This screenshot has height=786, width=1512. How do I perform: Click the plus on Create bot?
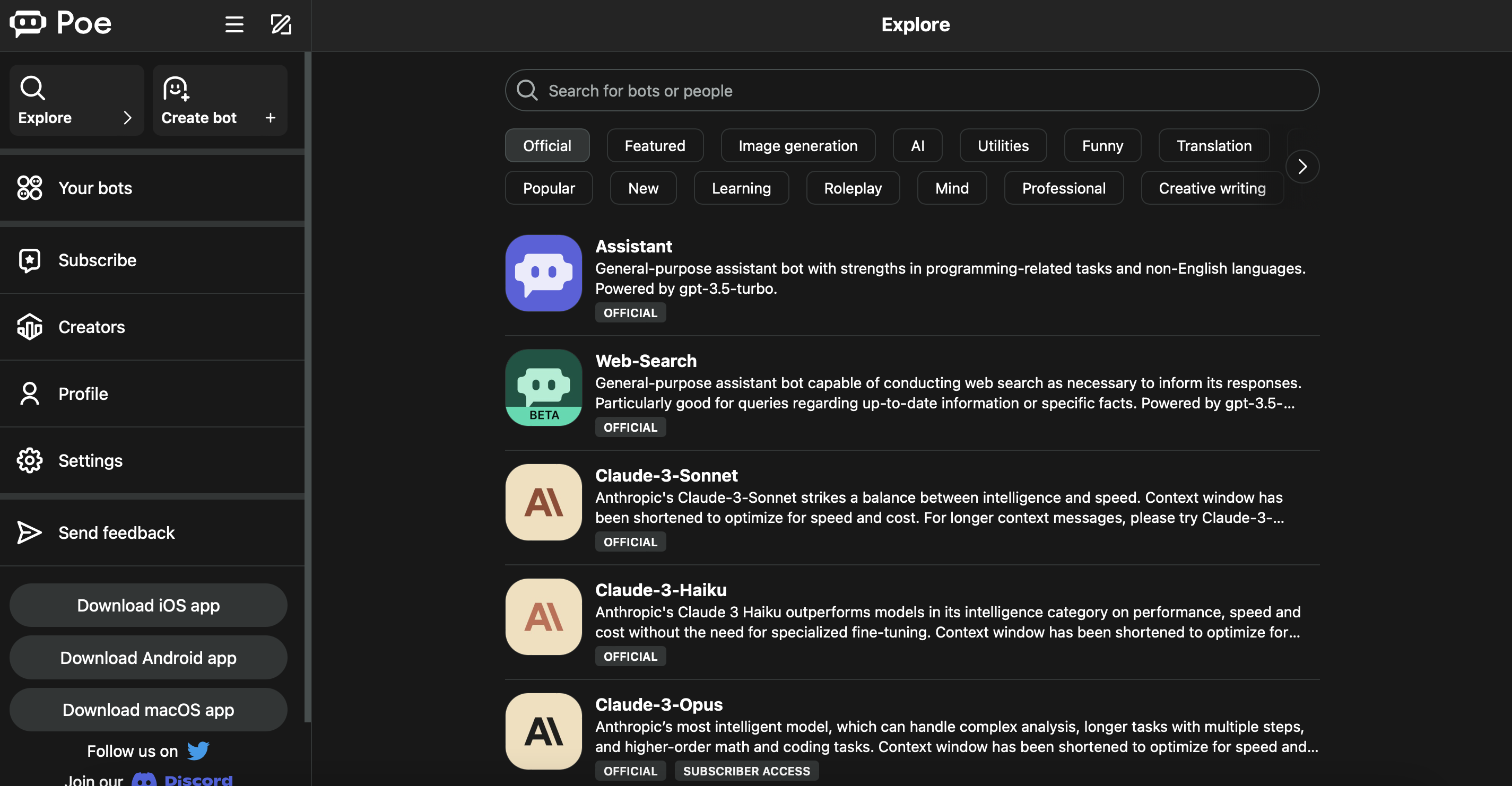point(270,118)
